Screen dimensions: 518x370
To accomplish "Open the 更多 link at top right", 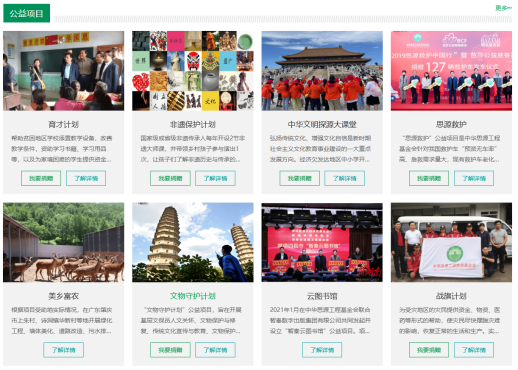I will click(x=503, y=8).
